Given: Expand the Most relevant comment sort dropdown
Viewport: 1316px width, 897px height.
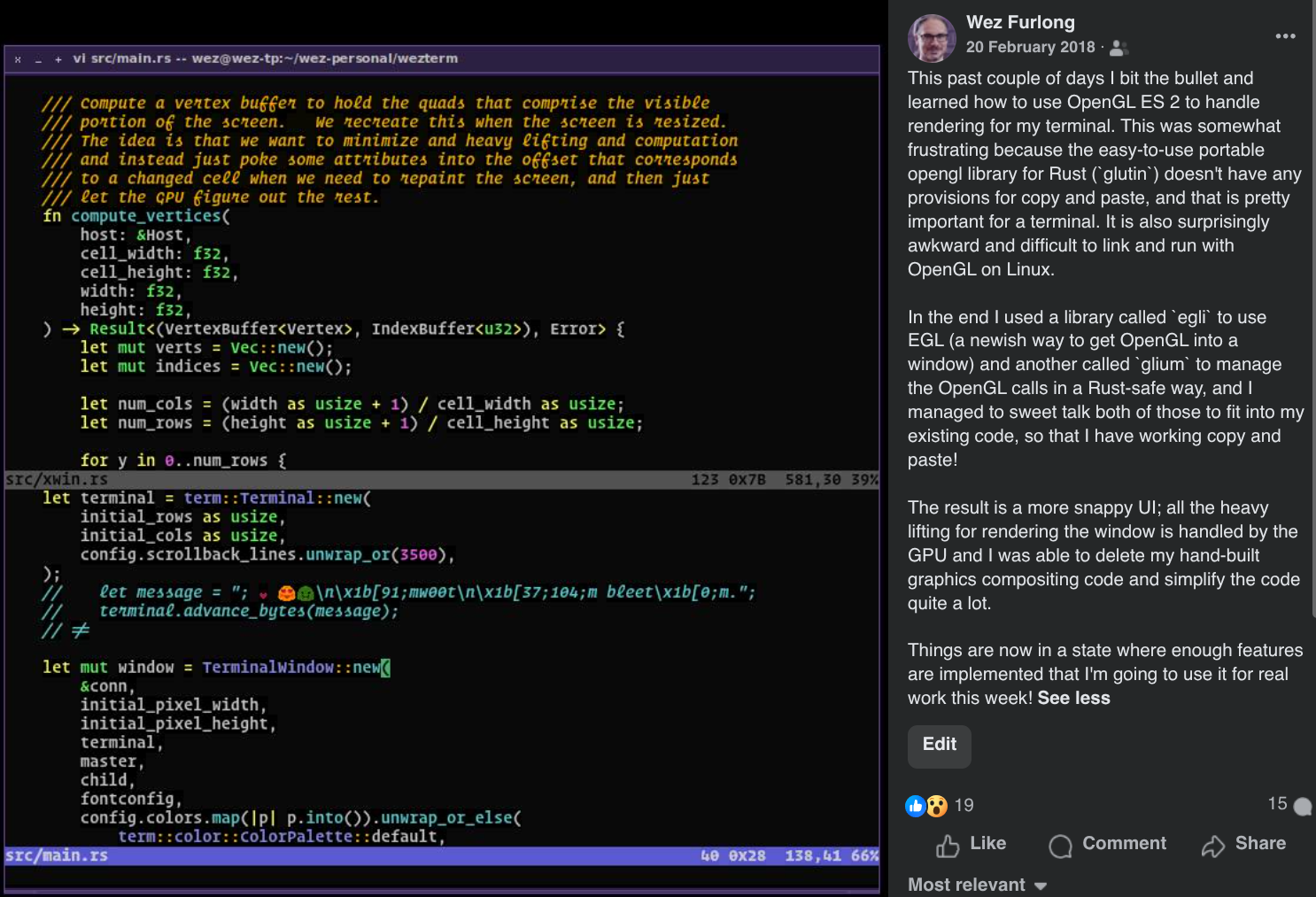Looking at the screenshot, I should 977,885.
